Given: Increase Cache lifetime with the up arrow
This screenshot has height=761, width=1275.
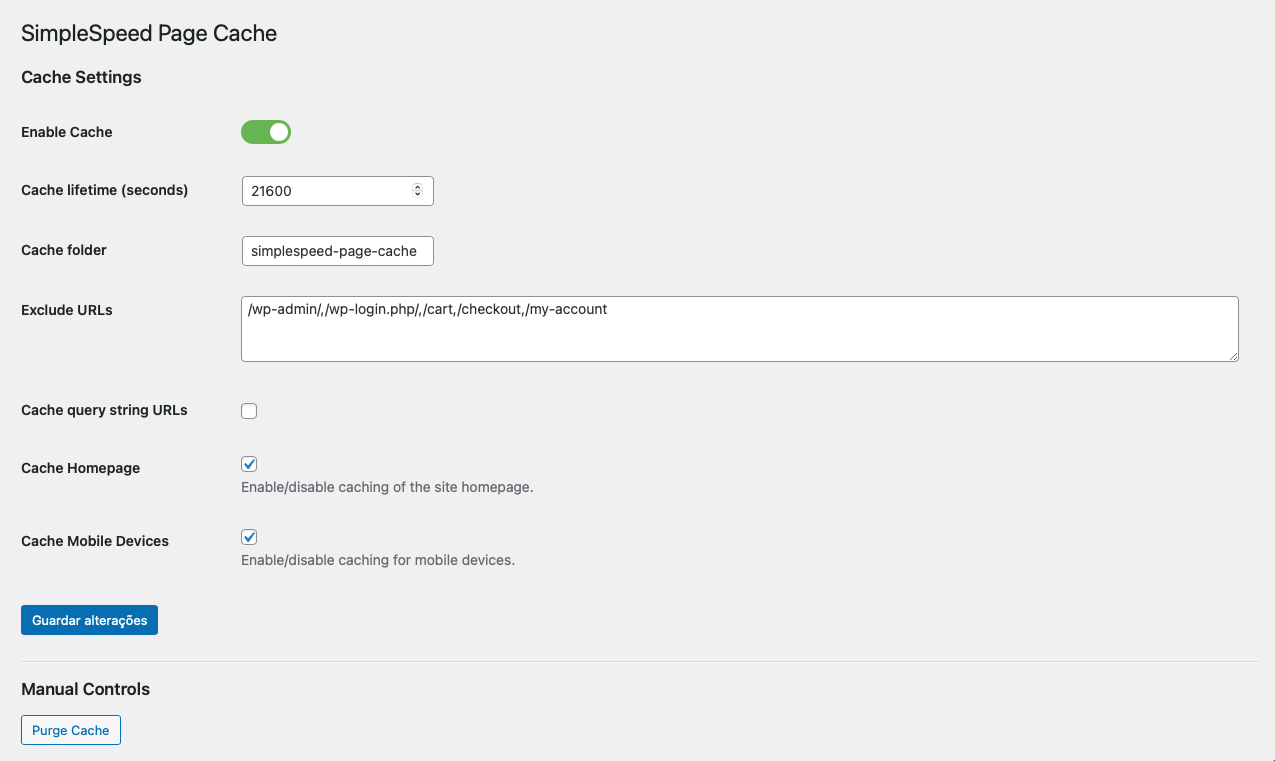Looking at the screenshot, I should point(417,187).
